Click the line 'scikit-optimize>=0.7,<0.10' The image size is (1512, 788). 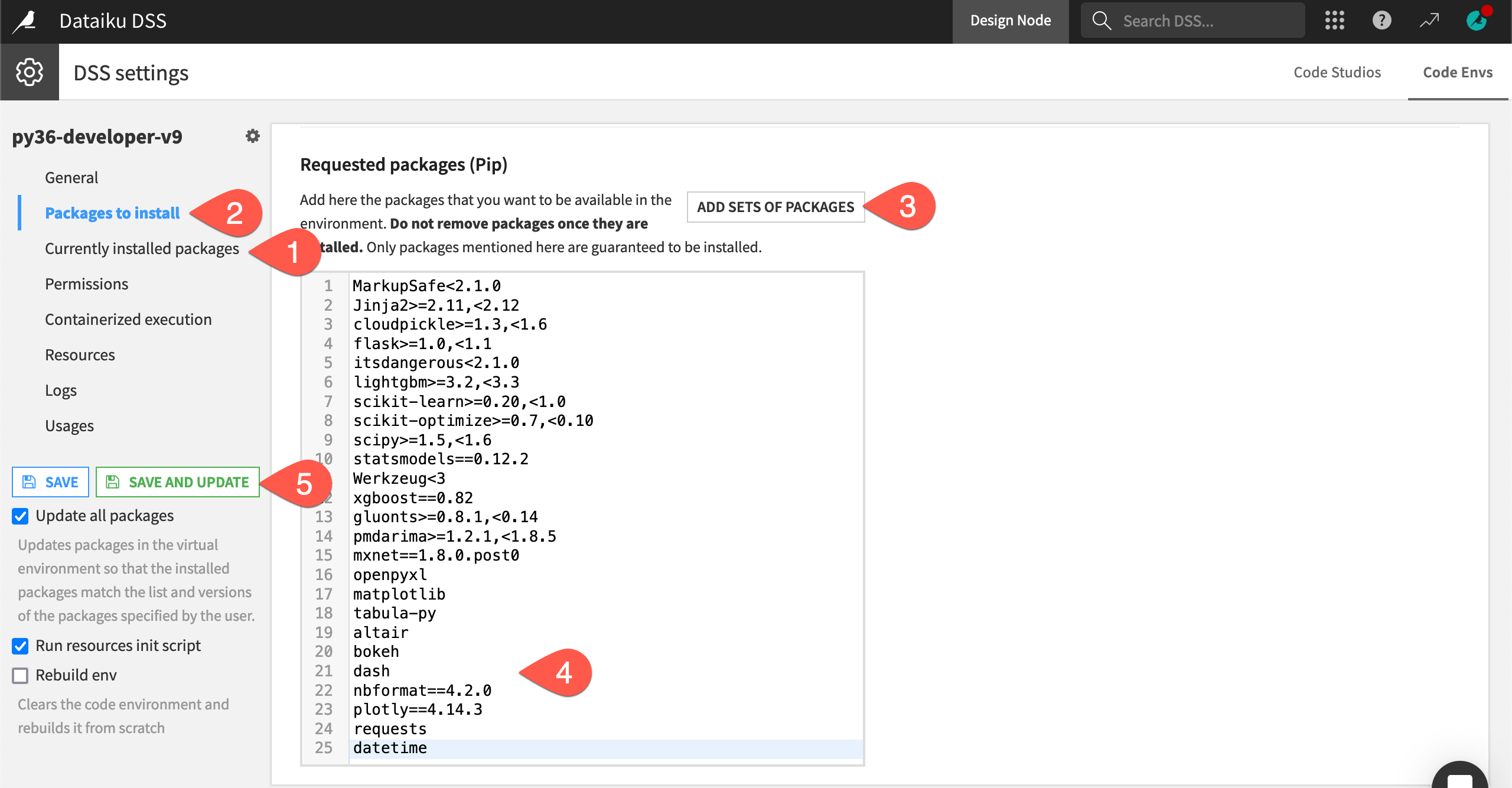473,421
